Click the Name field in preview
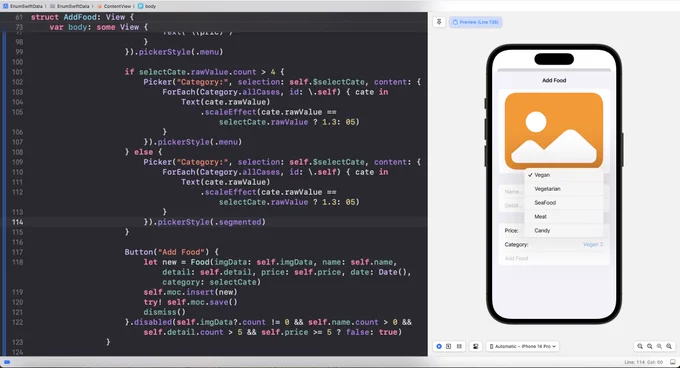This screenshot has width=680, height=368. [512, 192]
